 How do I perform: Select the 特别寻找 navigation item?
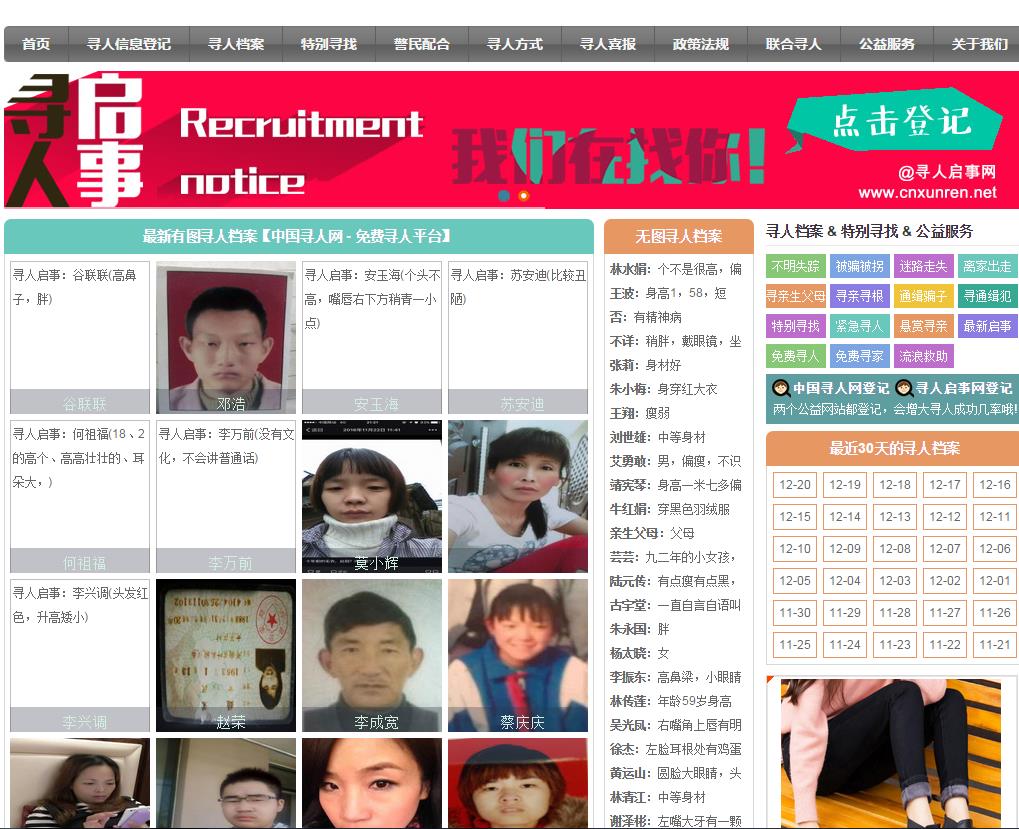(329, 44)
